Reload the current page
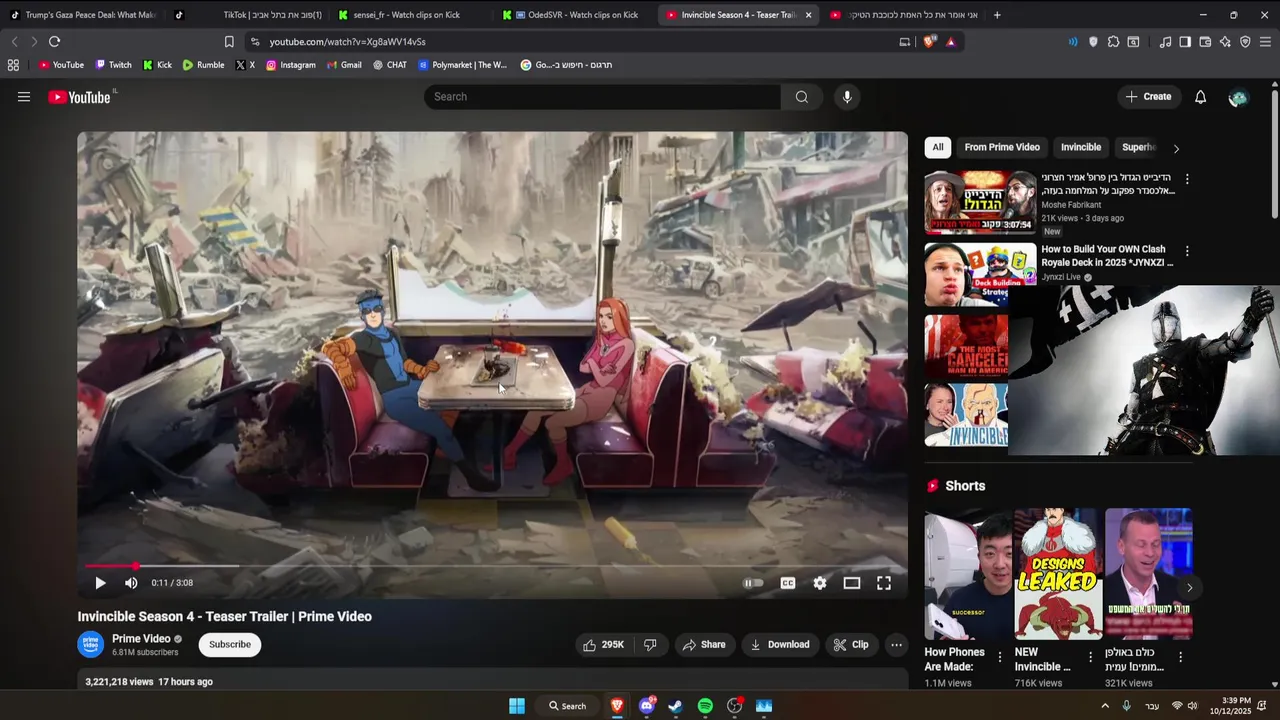 pyautogui.click(x=54, y=42)
